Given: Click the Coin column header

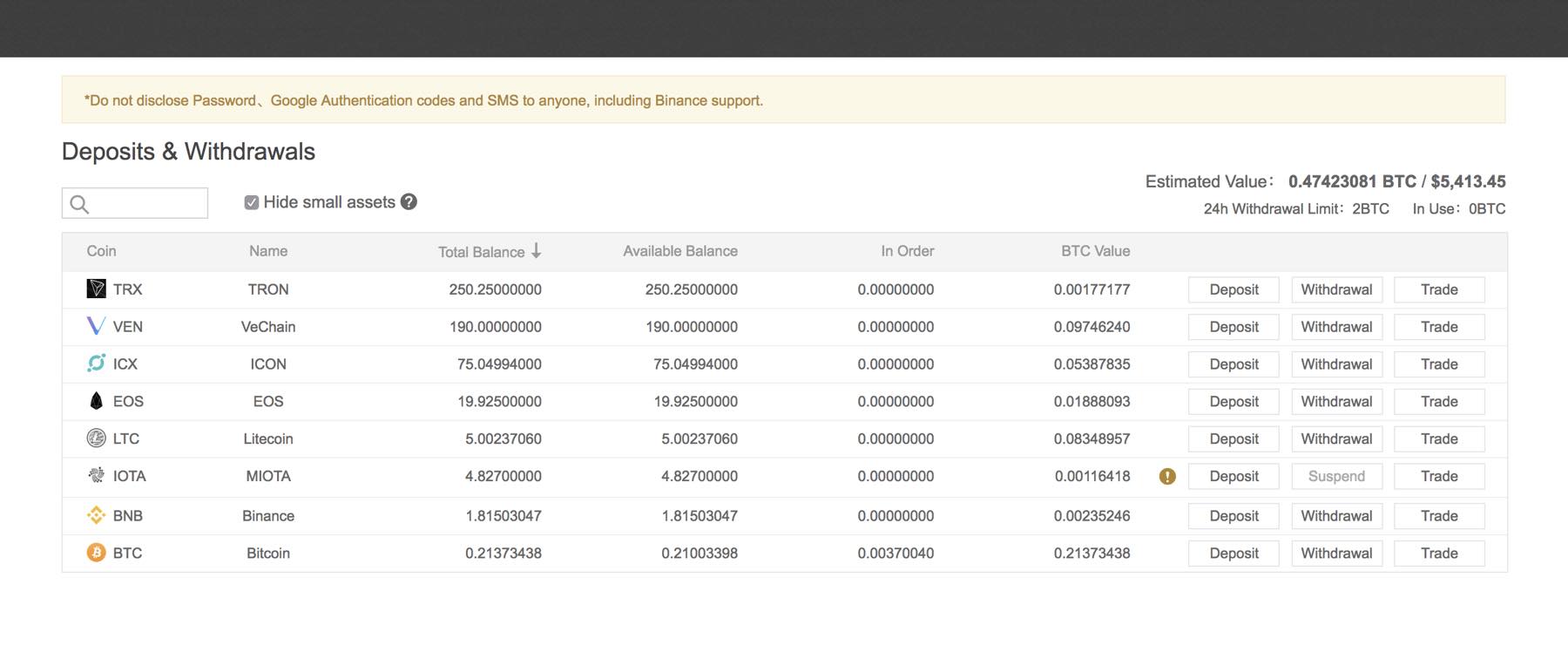Looking at the screenshot, I should click(x=101, y=251).
